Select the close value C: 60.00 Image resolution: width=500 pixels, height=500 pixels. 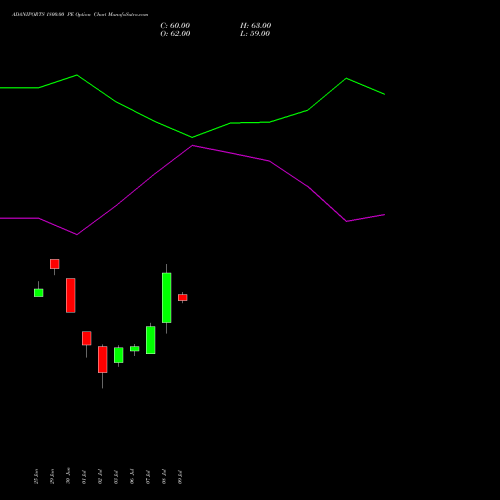click(x=175, y=26)
